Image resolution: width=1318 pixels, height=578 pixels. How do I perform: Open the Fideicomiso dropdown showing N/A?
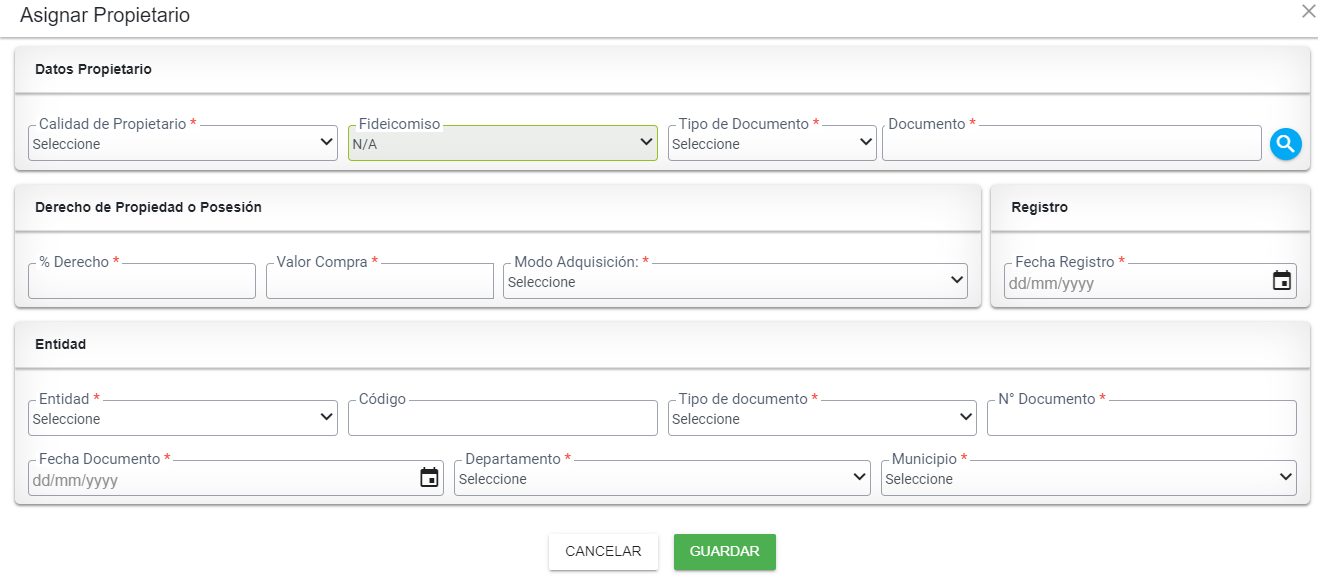pyautogui.click(x=503, y=143)
